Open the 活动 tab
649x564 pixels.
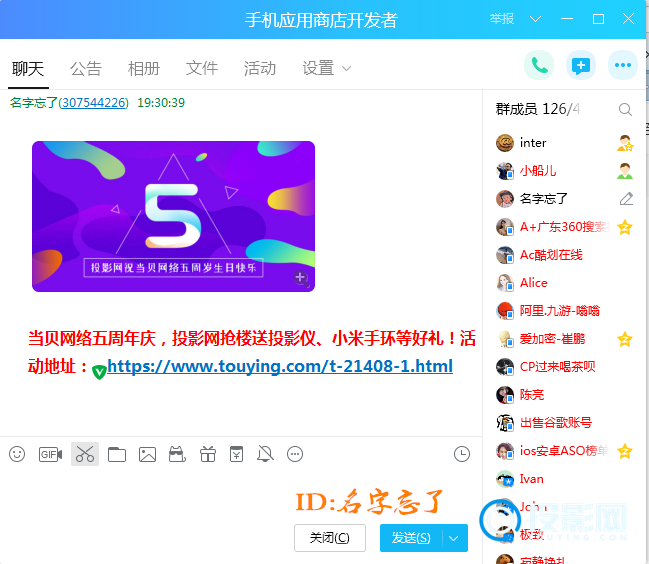(260, 68)
